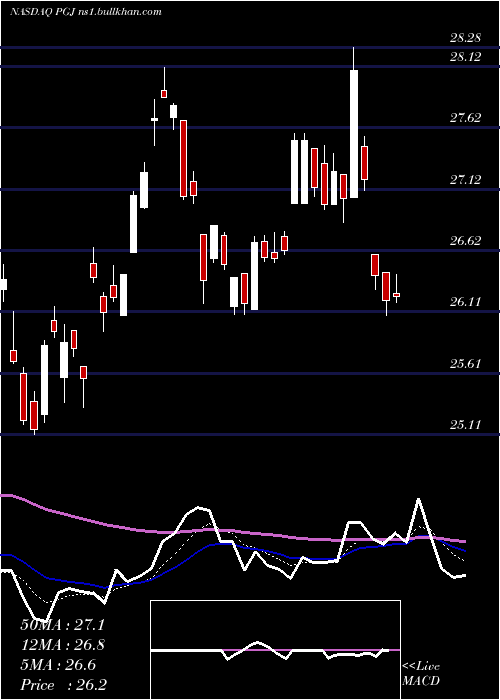The image size is (500, 700).
Task: Open the Live MACD inset chart panel
Action: (x=275, y=650)
